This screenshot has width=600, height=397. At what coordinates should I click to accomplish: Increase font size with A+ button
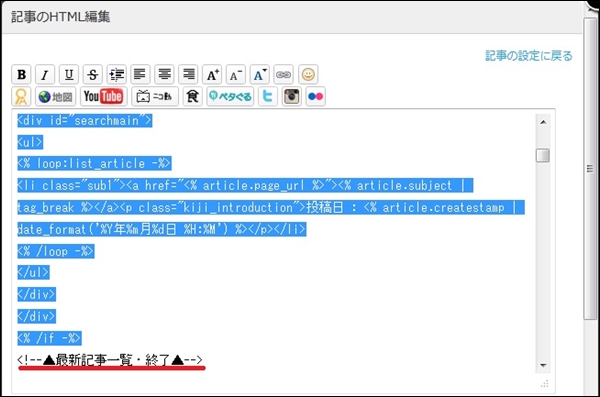[x=212, y=74]
